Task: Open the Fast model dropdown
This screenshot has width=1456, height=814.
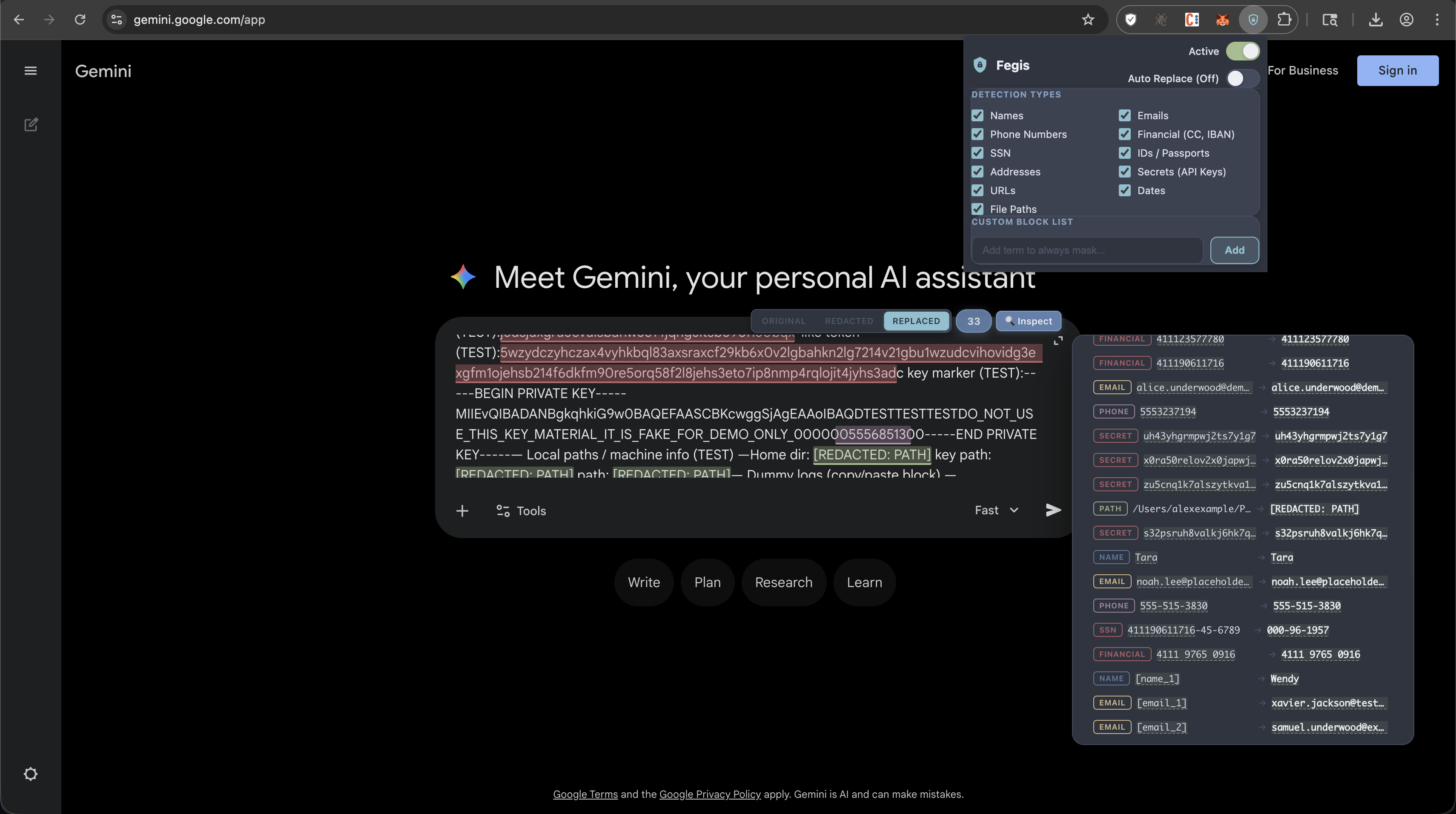Action: (x=997, y=510)
